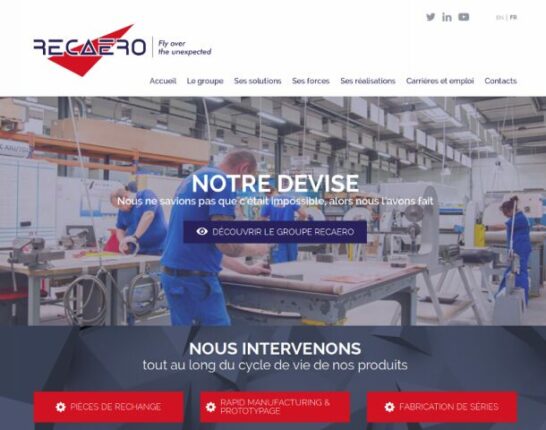The height and width of the screenshot is (430, 546).
Task: Open the LinkedIn social icon
Action: click(447, 17)
